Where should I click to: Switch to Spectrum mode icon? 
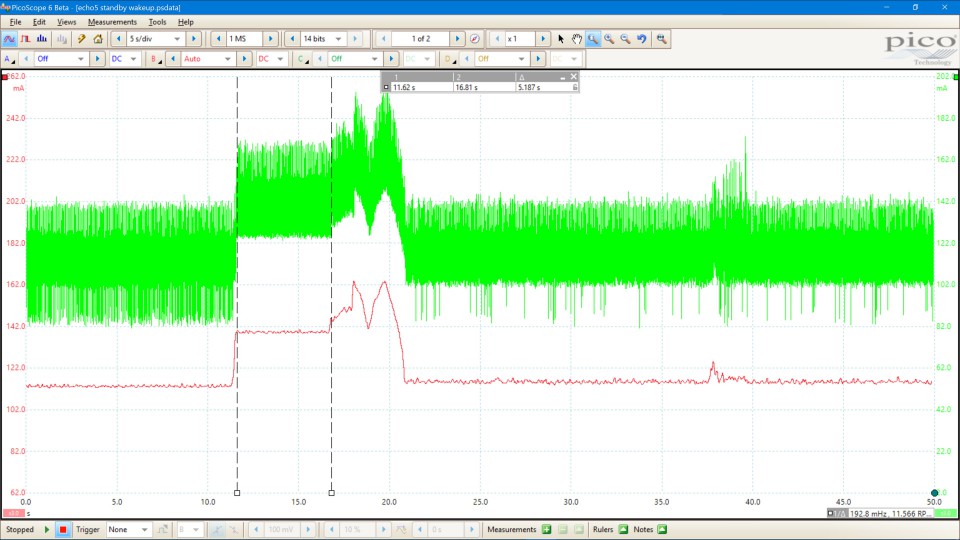(x=42, y=39)
